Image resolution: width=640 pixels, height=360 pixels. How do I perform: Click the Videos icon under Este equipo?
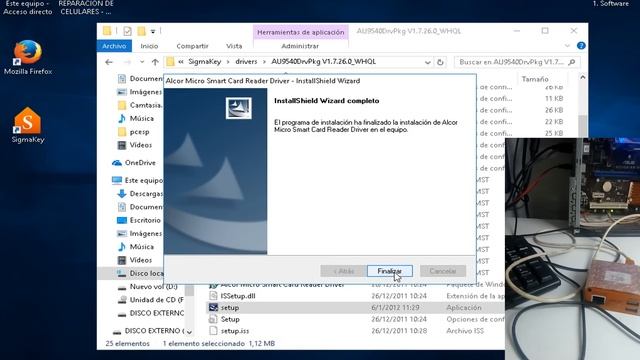pyautogui.click(x=122, y=260)
